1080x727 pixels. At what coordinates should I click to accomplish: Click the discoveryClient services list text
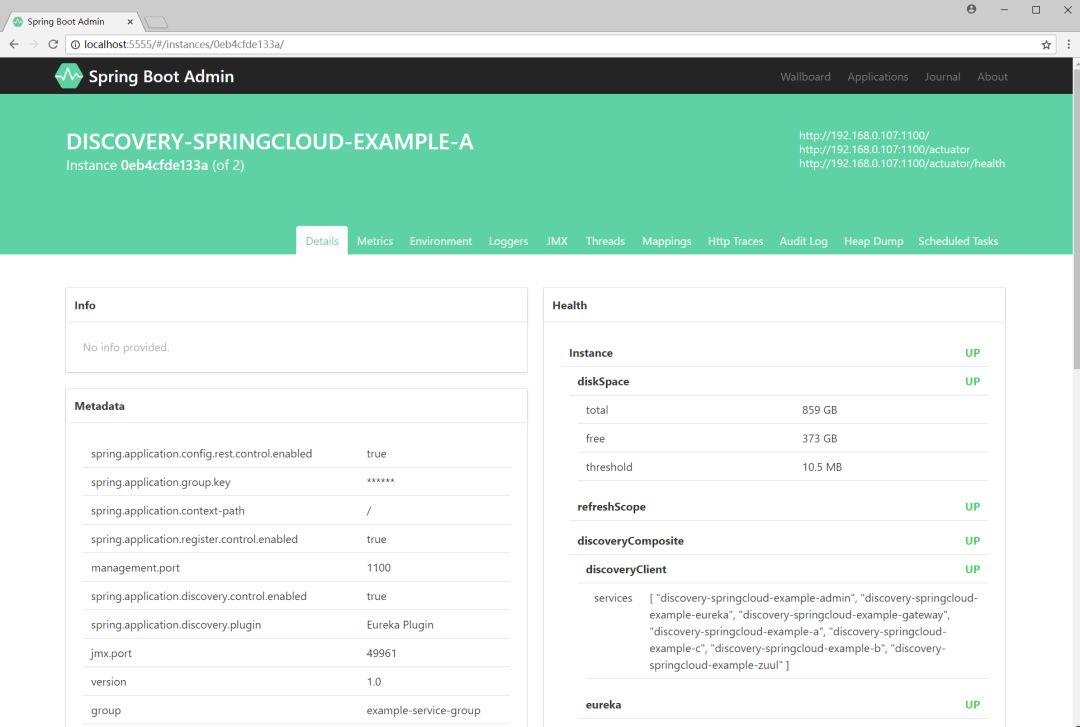[x=813, y=631]
